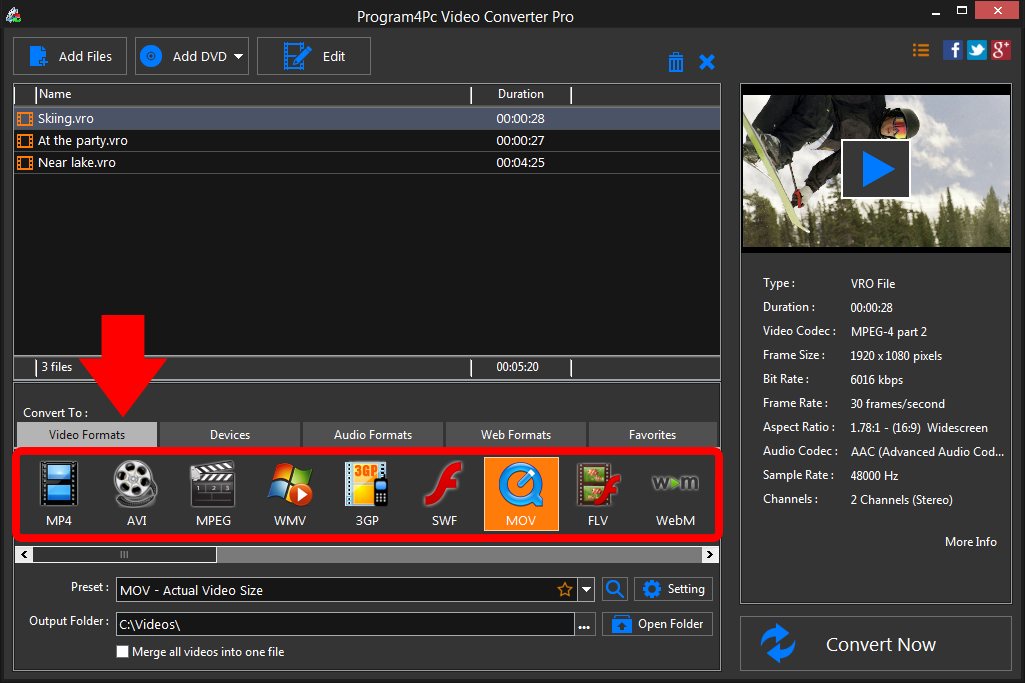
Task: Click the format list horizontal scrollbar
Action: pos(125,554)
